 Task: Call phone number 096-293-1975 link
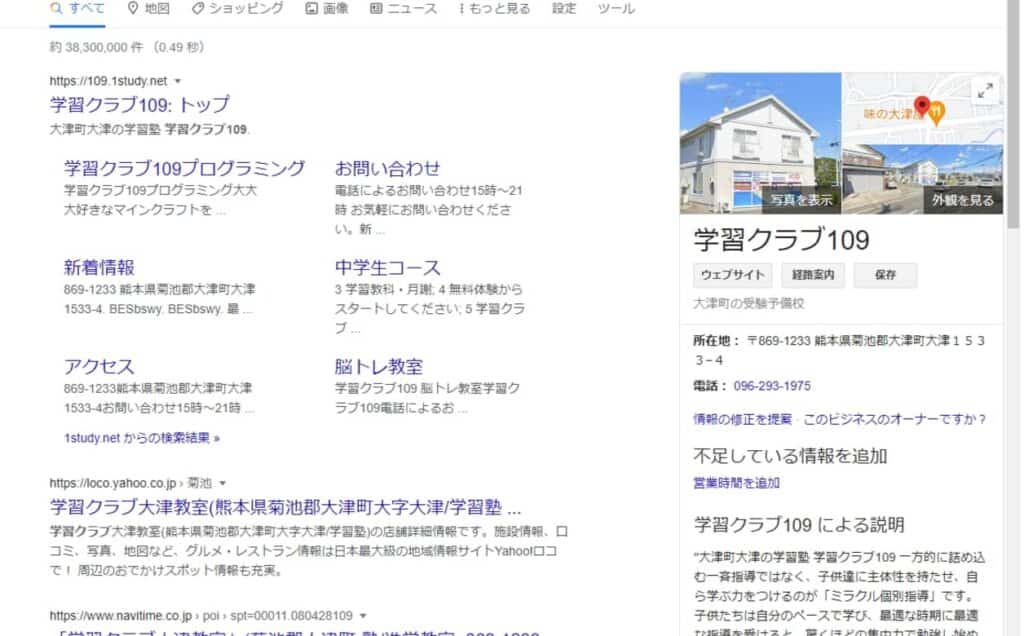[772, 386]
